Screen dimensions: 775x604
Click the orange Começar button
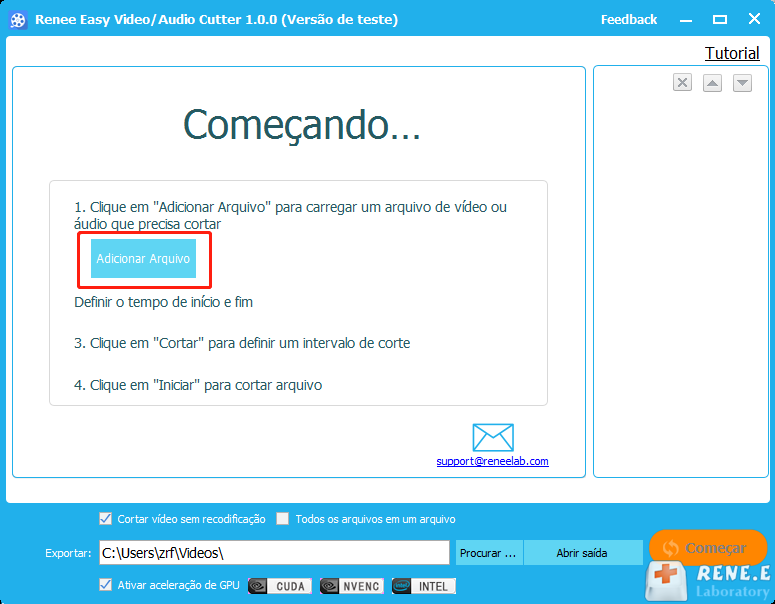point(708,548)
